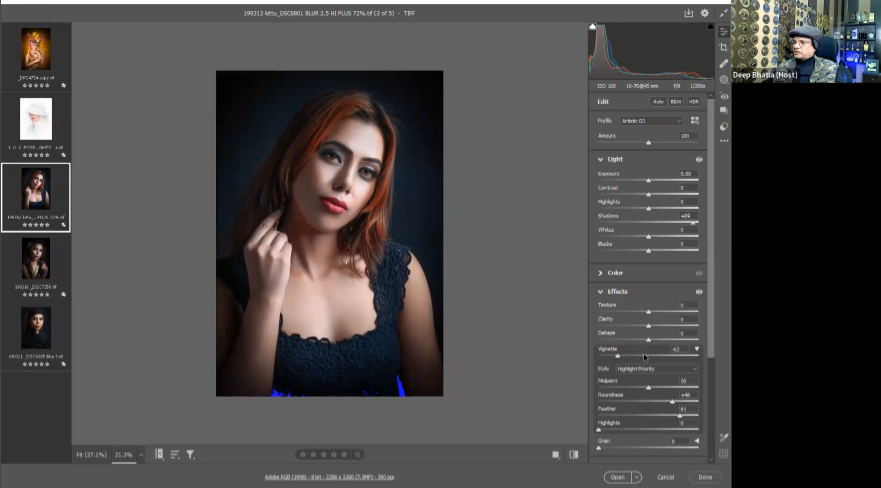This screenshot has height=488, width=881.
Task: Toggle Effects panel visibility eye
Action: 699,292
